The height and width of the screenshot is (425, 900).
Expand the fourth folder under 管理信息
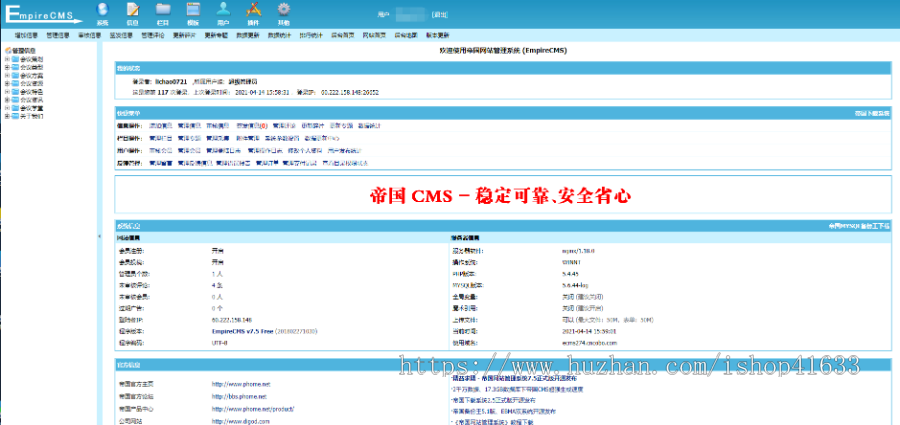coord(7,83)
